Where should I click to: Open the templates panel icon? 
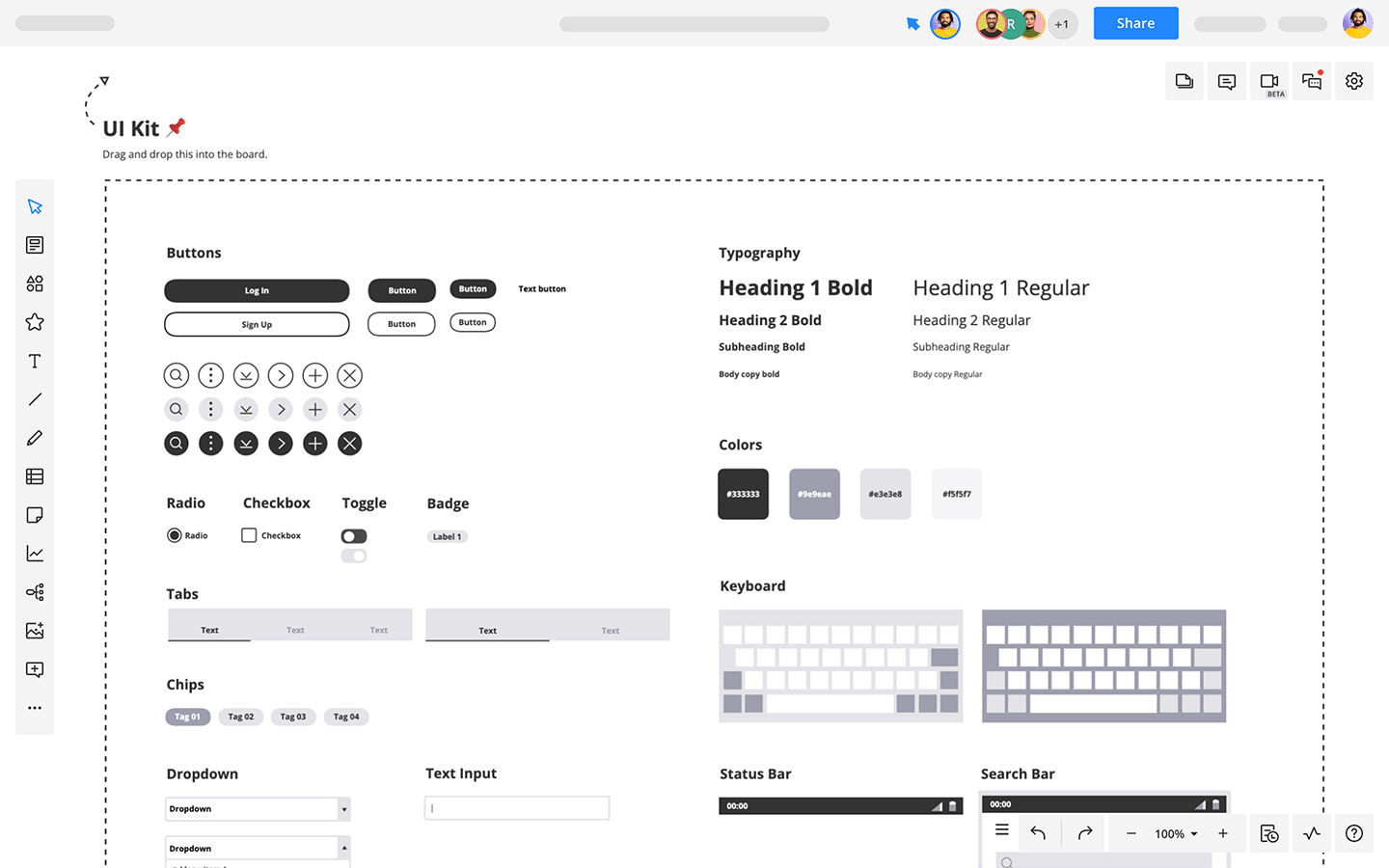click(35, 245)
